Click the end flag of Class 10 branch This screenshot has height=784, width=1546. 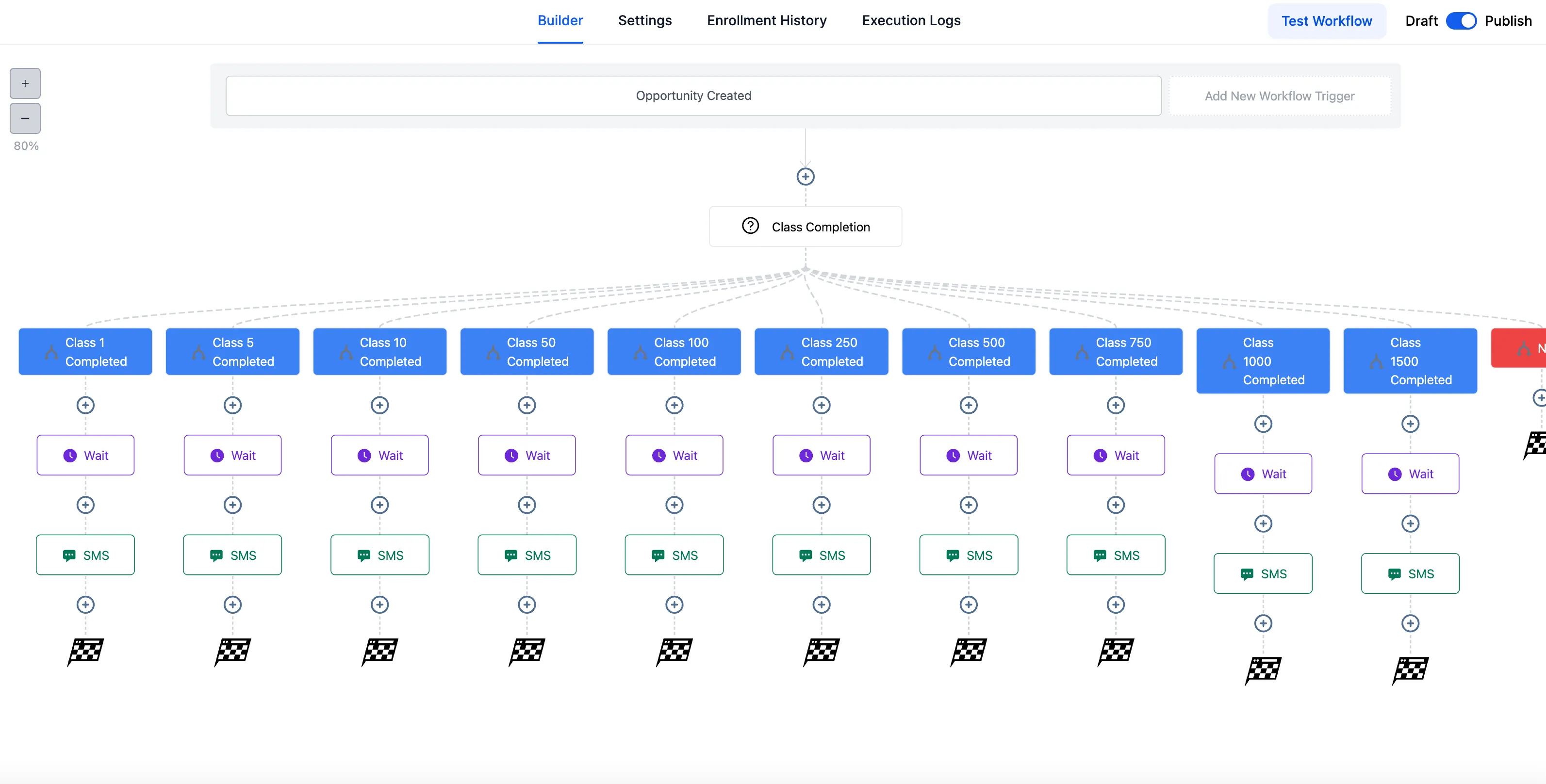click(380, 652)
